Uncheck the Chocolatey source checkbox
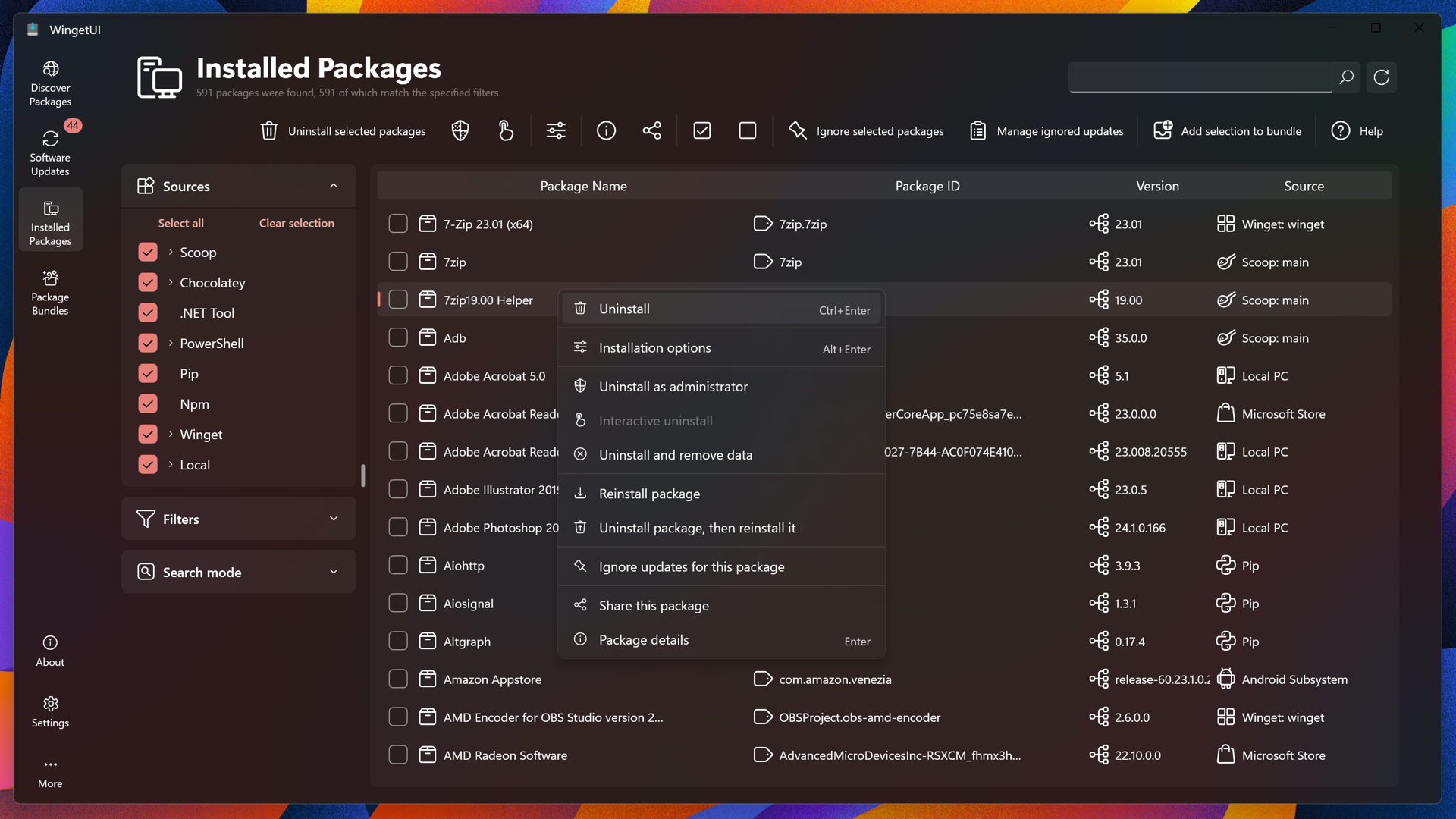Screen dimensions: 1456x819 [148, 283]
